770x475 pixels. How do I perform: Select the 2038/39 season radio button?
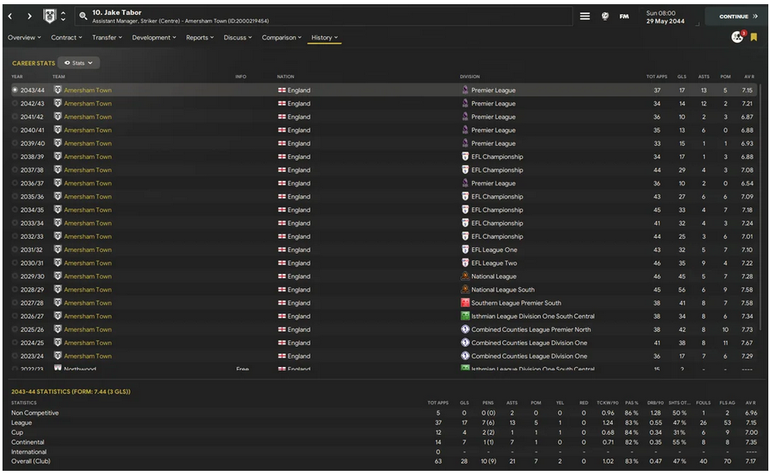tap(15, 156)
